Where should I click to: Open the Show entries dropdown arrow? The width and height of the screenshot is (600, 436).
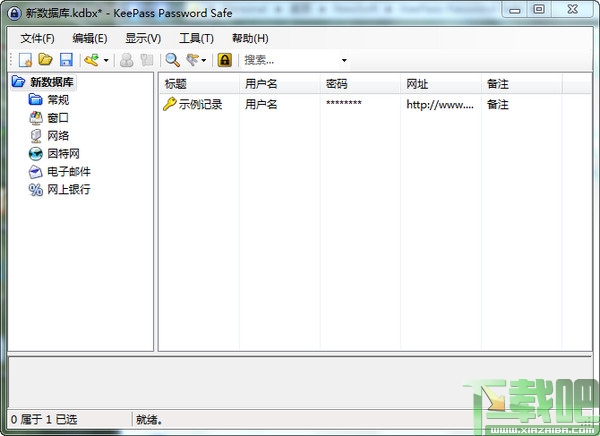pos(204,60)
